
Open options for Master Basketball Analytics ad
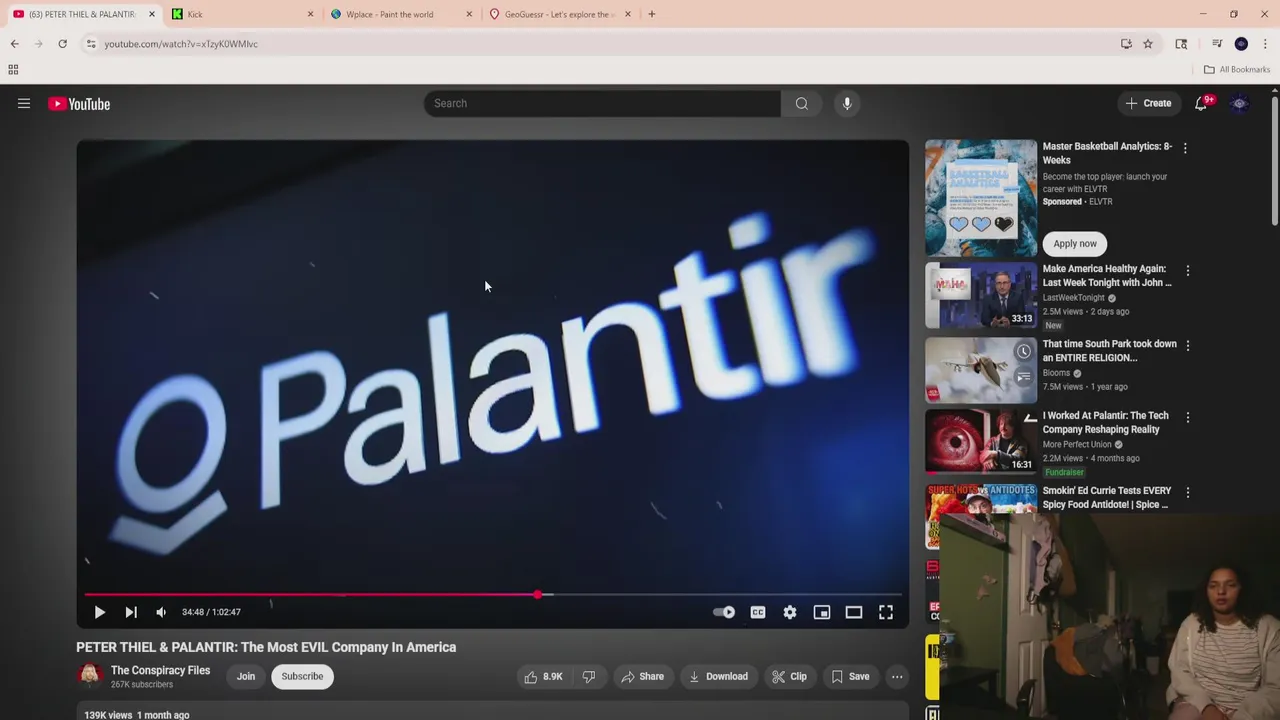pyautogui.click(x=1185, y=148)
